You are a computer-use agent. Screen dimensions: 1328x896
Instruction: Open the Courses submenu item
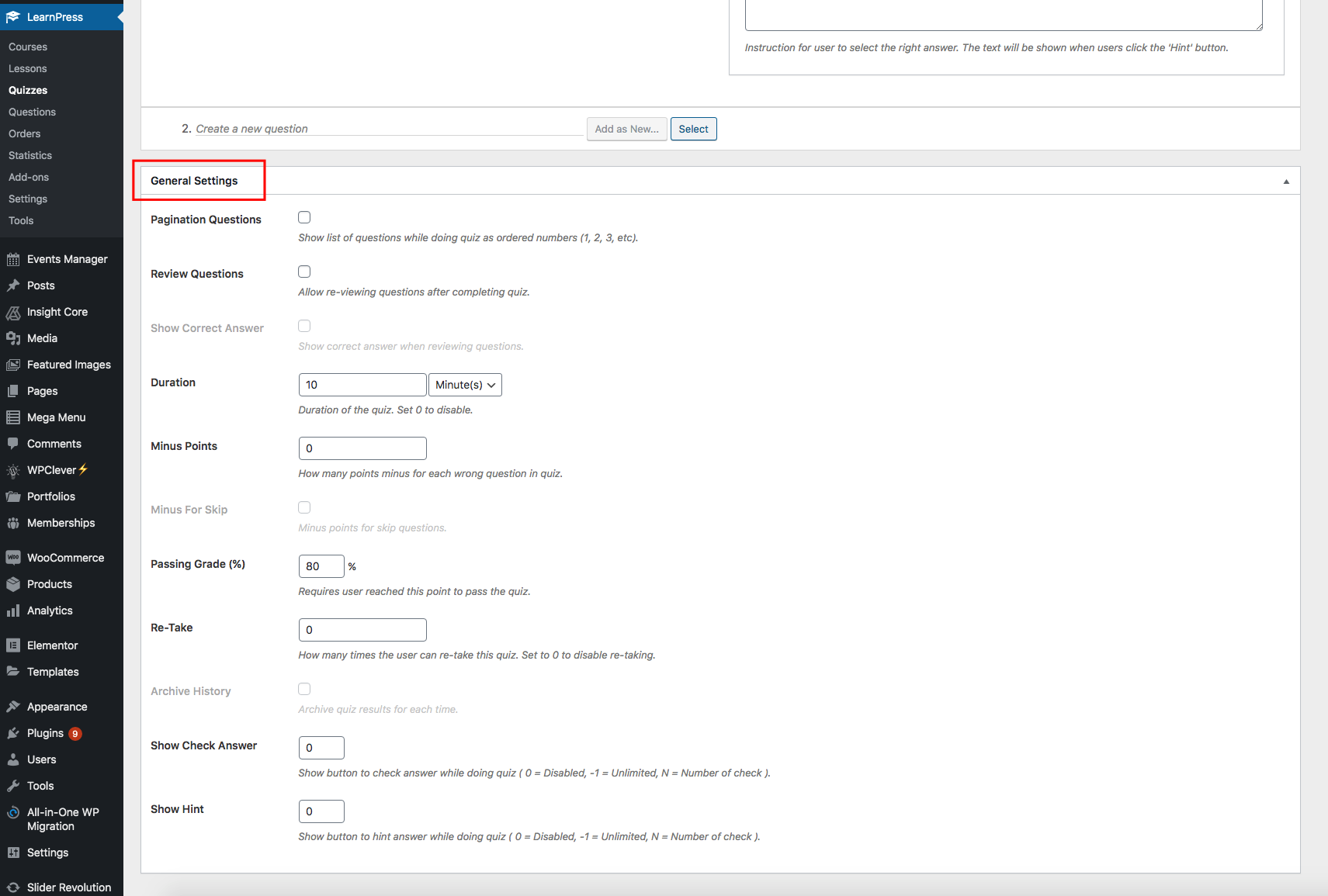point(28,47)
